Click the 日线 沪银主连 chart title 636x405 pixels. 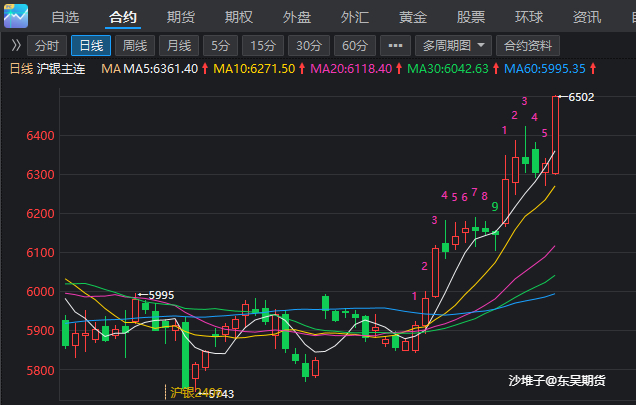pos(47,69)
